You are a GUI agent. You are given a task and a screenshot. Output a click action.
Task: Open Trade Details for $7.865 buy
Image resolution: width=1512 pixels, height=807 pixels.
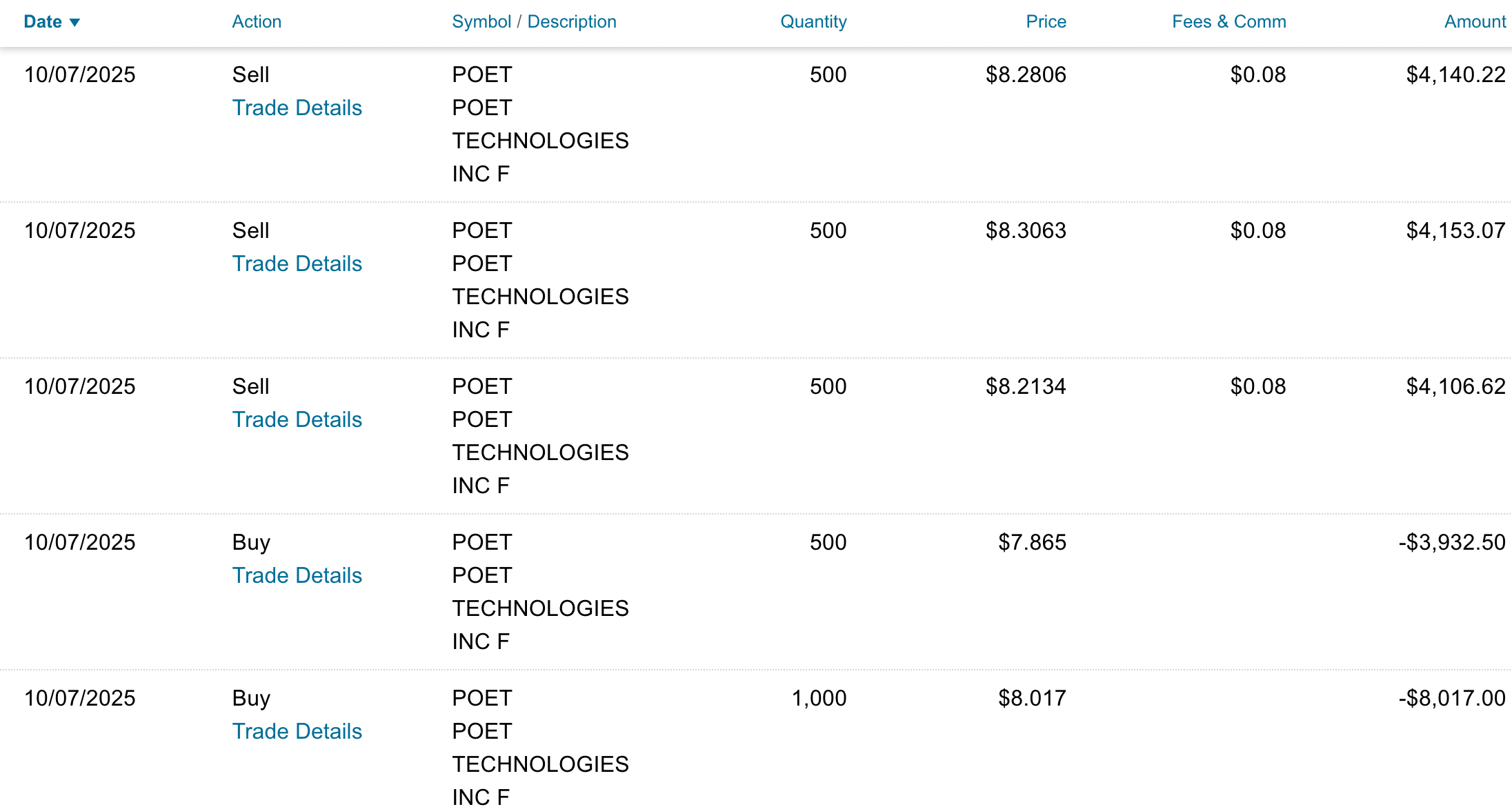(x=297, y=575)
